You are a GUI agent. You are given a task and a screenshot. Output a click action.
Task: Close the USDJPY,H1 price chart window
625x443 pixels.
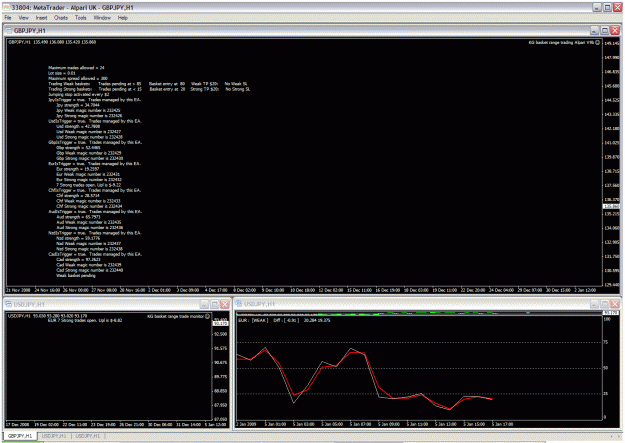[x=225, y=305]
